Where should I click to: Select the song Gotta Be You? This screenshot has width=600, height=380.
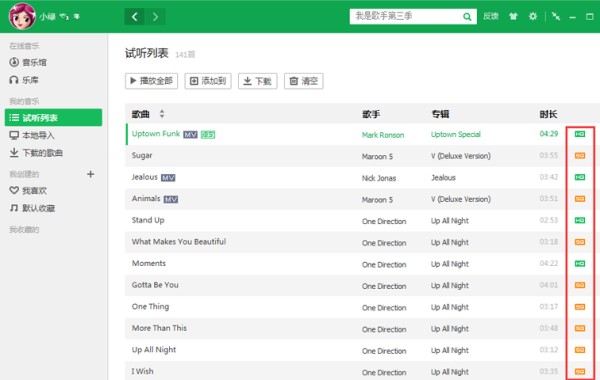pos(155,285)
